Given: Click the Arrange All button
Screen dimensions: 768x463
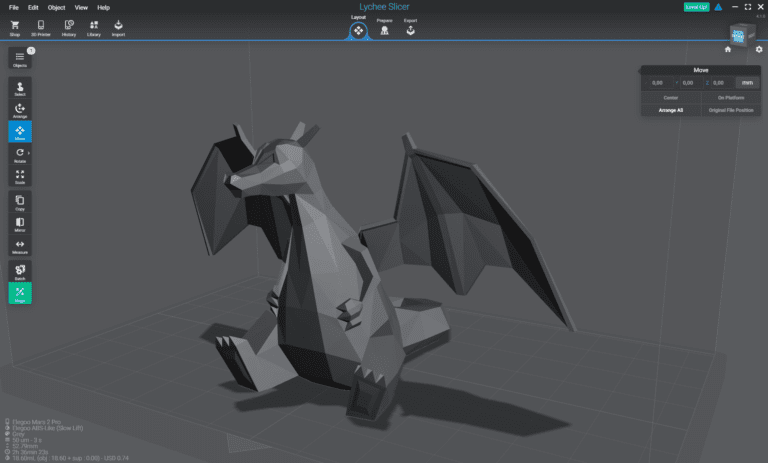Looking at the screenshot, I should pos(671,110).
